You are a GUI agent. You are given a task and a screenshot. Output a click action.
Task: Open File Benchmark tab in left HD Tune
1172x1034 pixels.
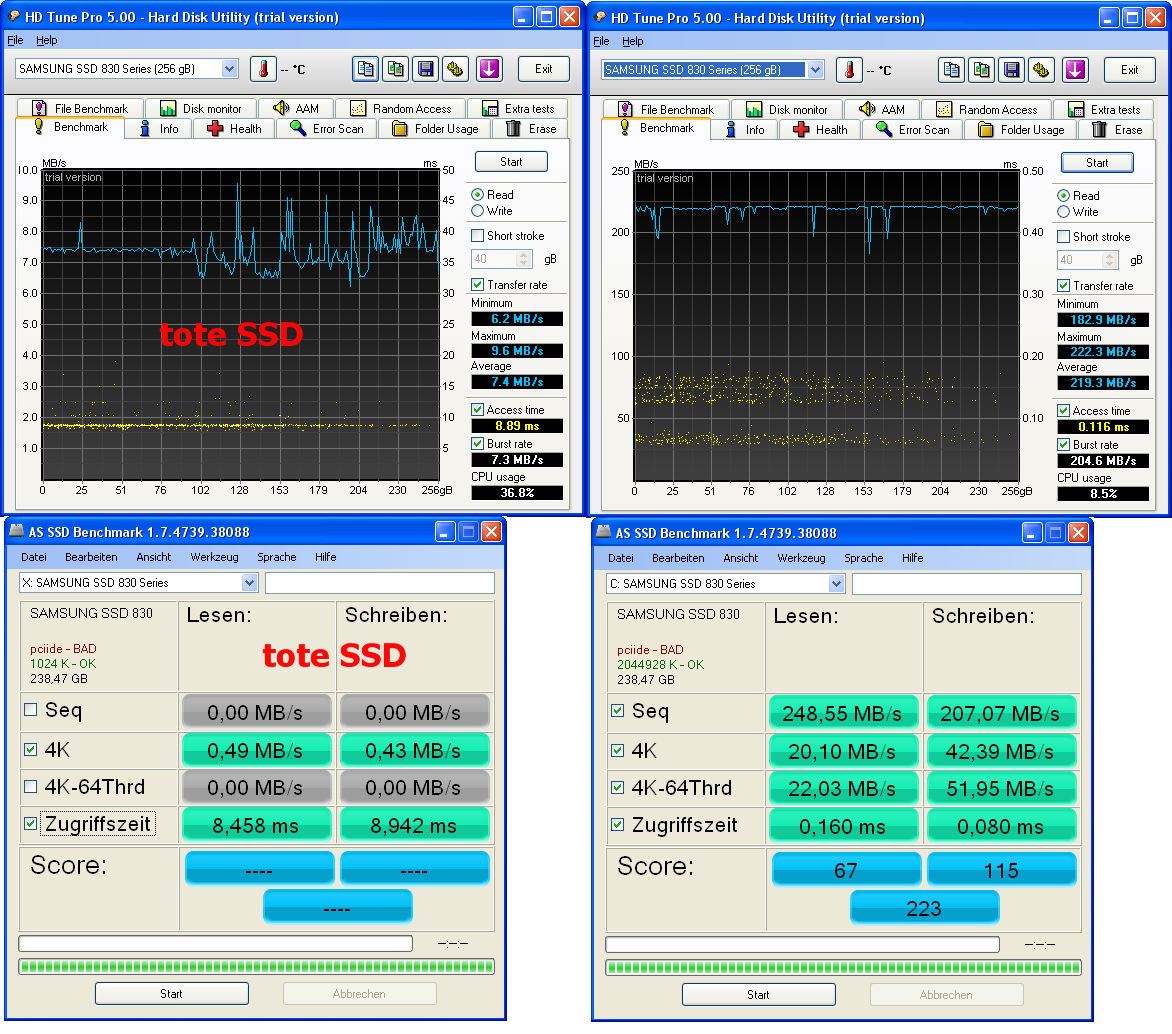pos(80,108)
